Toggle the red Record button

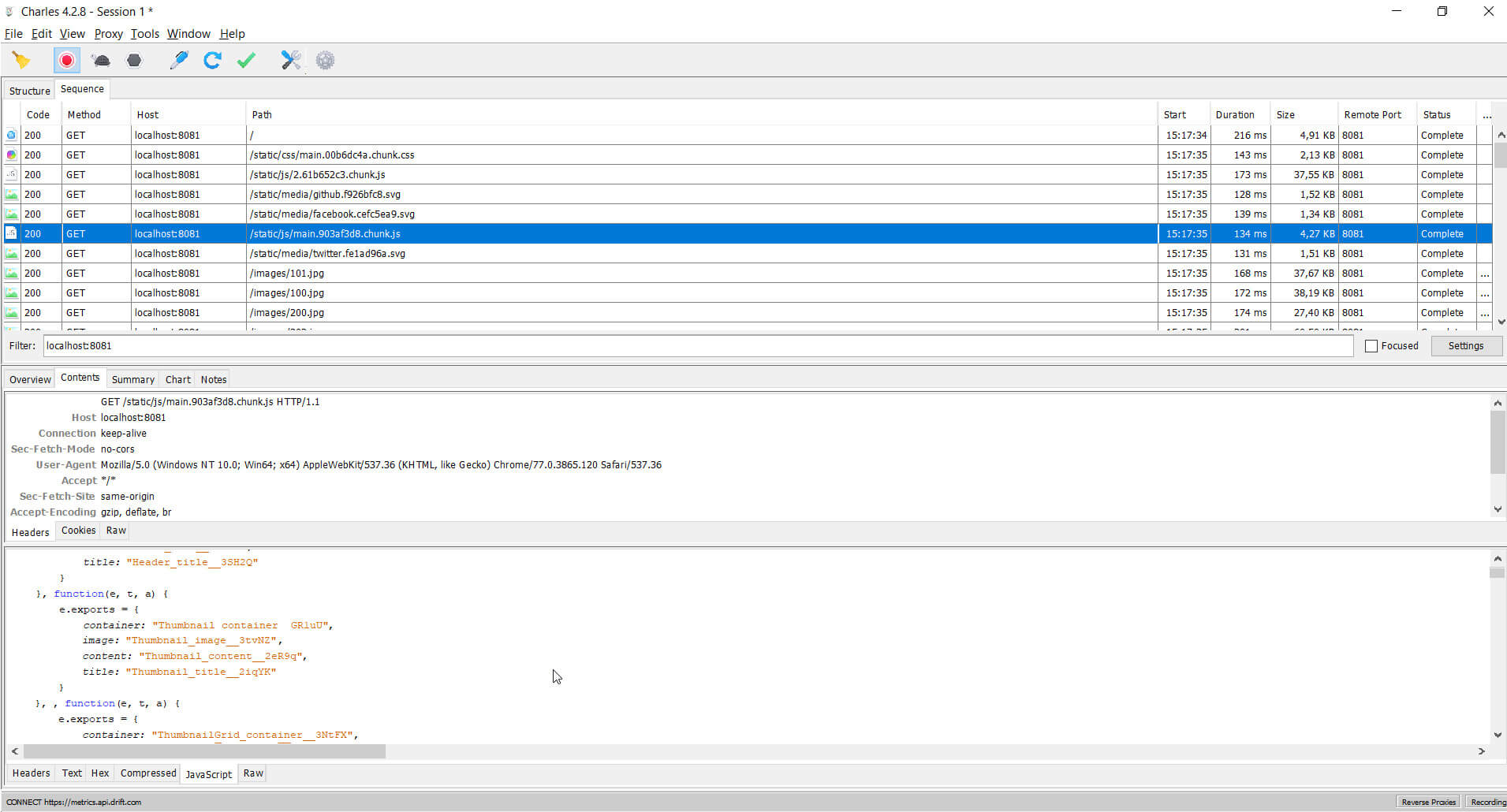tap(67, 60)
